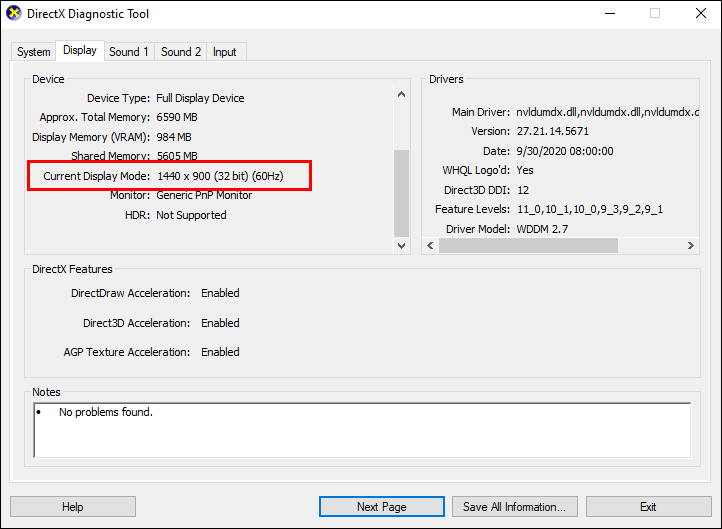The image size is (722, 529).
Task: Click the 'Generic PnP Monitor' value
Action: click(204, 195)
